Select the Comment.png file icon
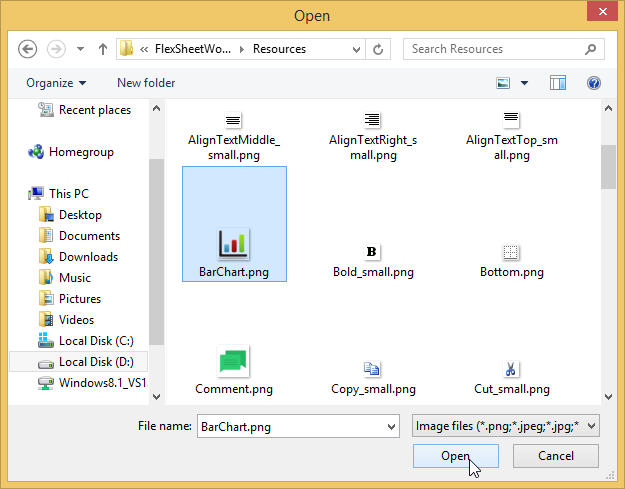The width and height of the screenshot is (625, 489). (x=233, y=361)
